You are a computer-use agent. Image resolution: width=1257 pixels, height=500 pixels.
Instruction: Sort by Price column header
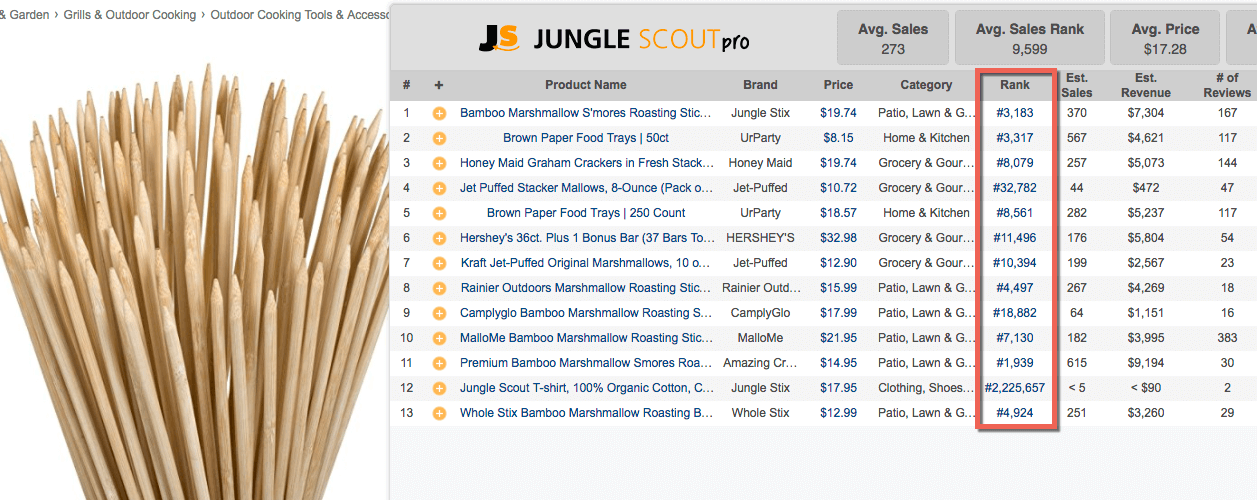pos(838,85)
